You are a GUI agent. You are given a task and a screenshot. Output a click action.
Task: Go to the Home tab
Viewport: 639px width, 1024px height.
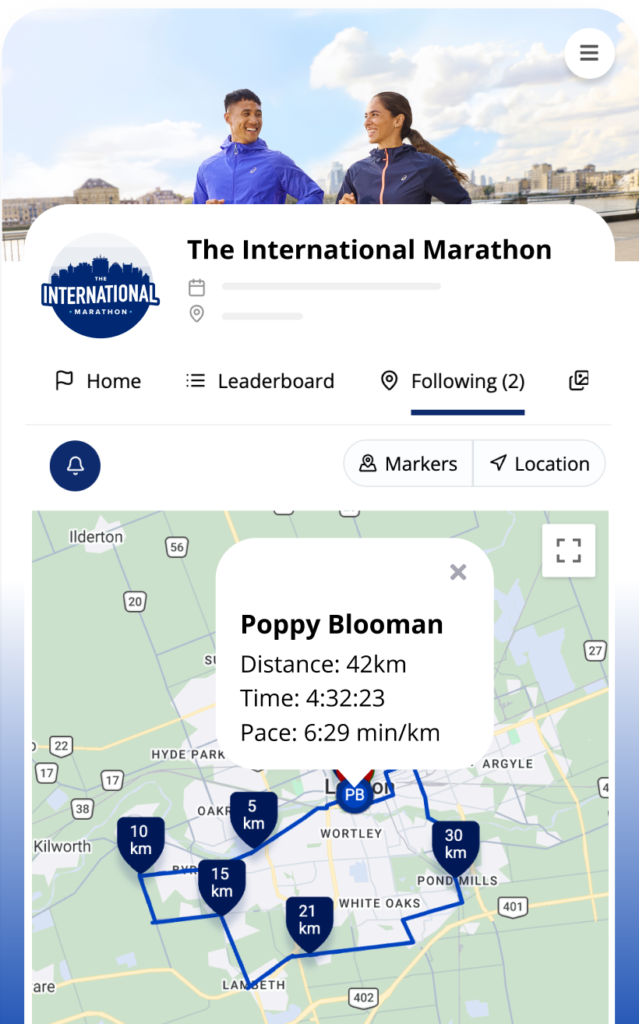(98, 381)
